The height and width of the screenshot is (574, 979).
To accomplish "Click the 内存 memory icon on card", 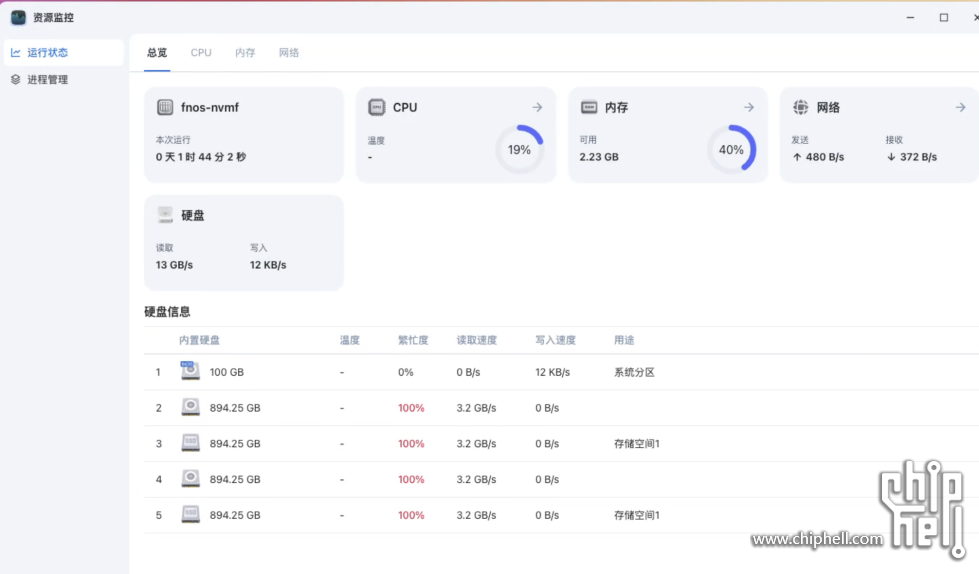I will click(589, 107).
